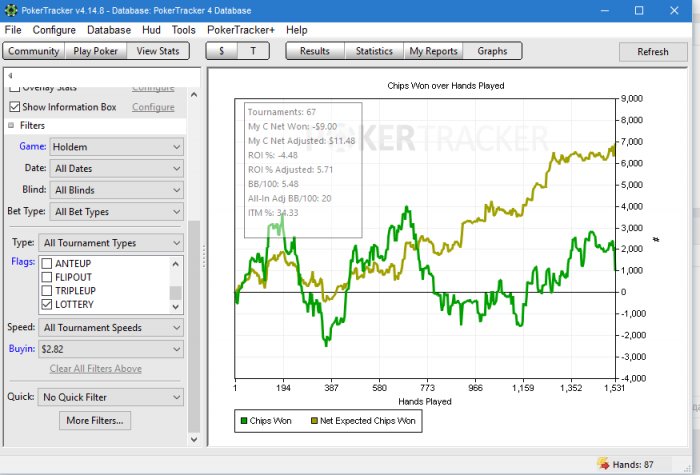The image size is (700, 475).
Task: Click the panel splitter handle dots
Action: 204,257
